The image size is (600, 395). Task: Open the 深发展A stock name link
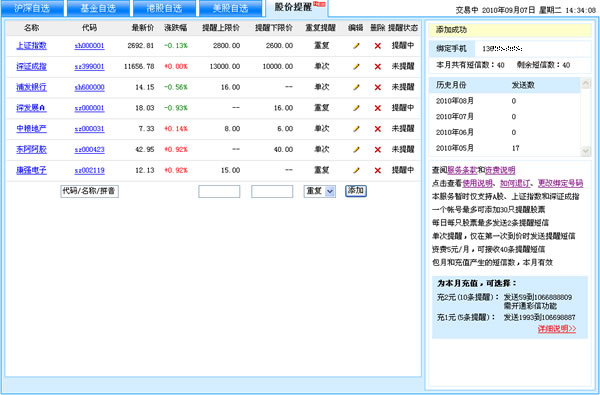click(x=31, y=108)
